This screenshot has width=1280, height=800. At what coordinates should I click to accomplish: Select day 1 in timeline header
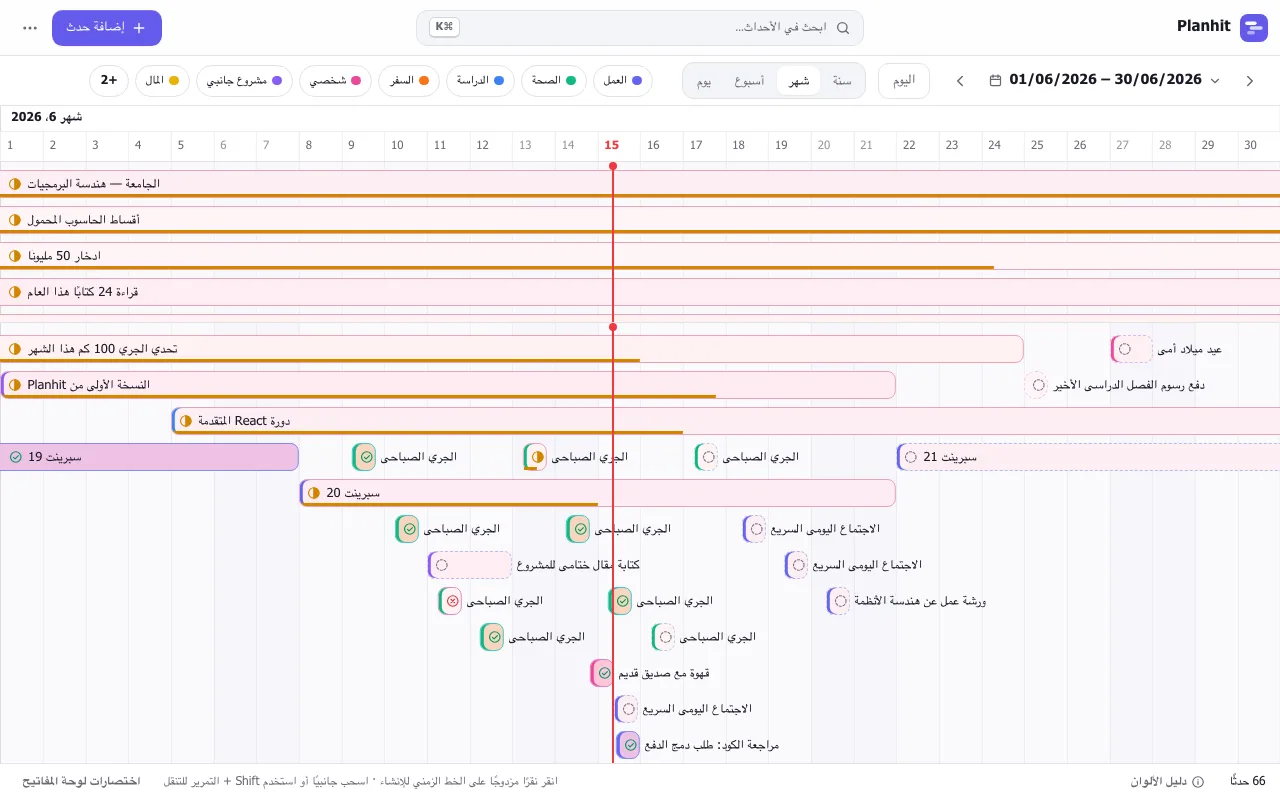tap(10, 145)
